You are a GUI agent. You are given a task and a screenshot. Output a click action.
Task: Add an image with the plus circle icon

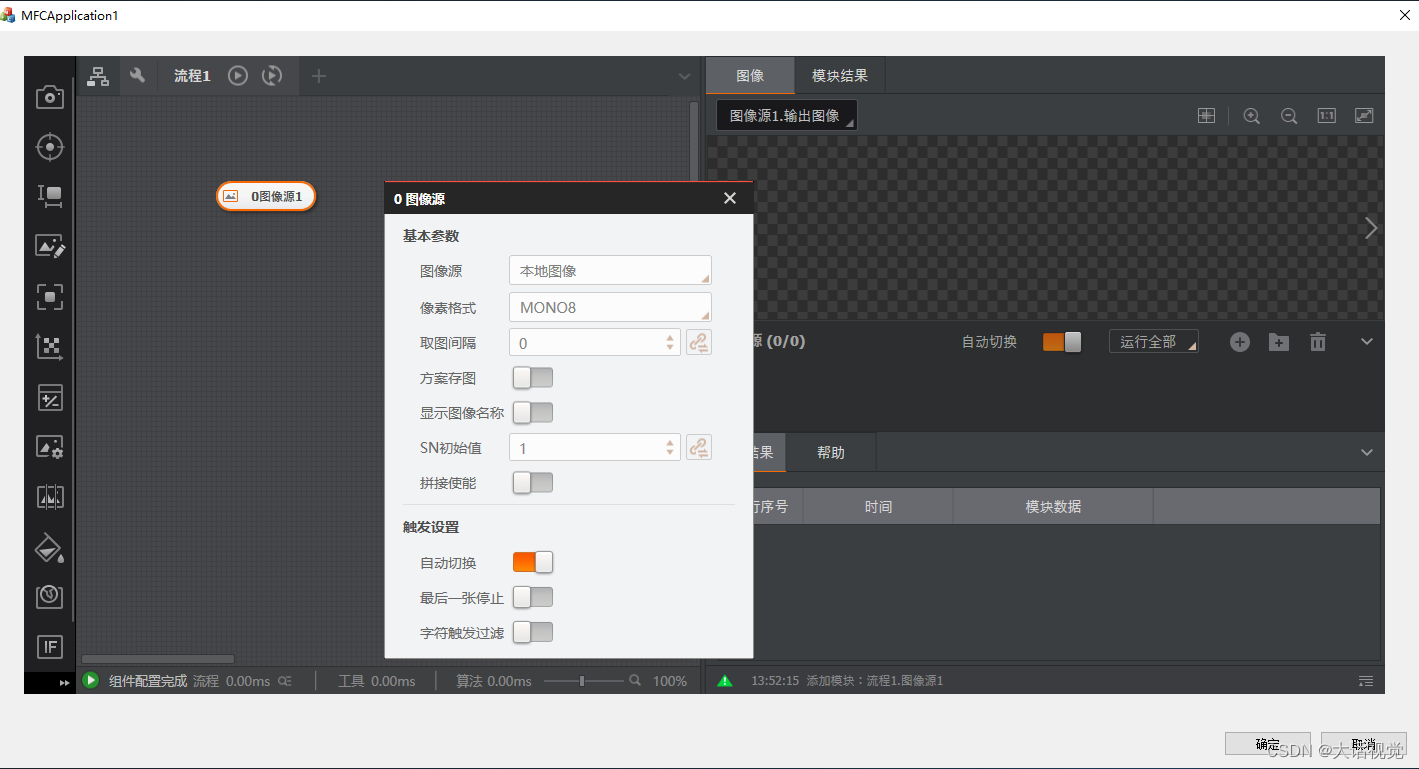click(1240, 342)
